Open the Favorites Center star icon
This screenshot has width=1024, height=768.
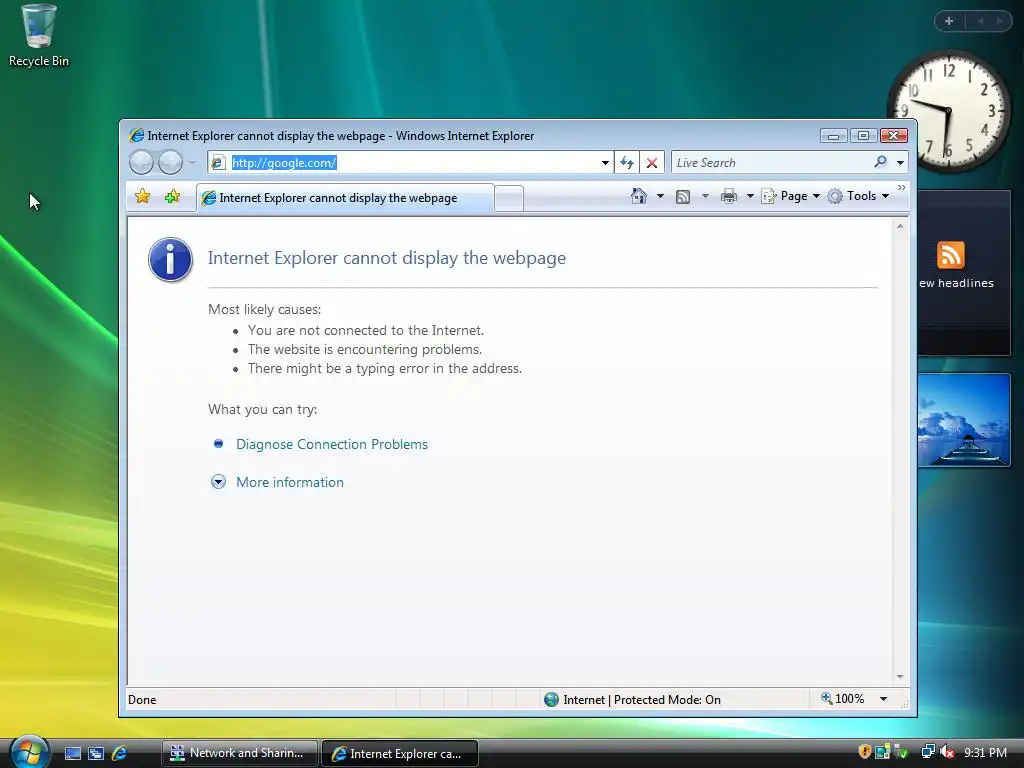(x=142, y=197)
